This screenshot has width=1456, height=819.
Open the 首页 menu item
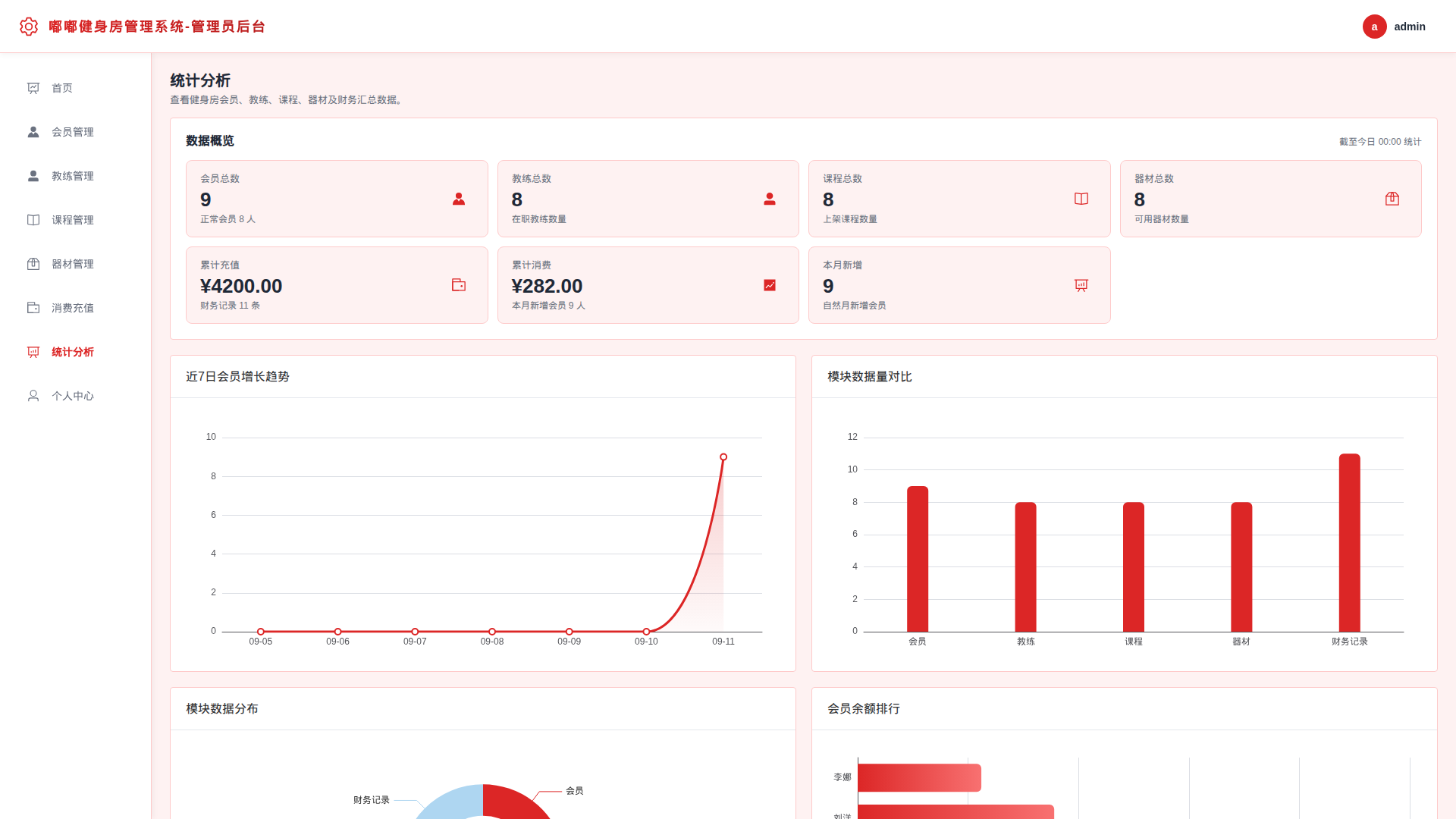[x=76, y=88]
